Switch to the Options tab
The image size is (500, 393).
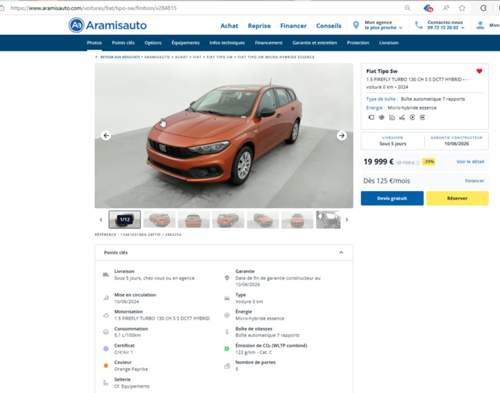(153, 43)
